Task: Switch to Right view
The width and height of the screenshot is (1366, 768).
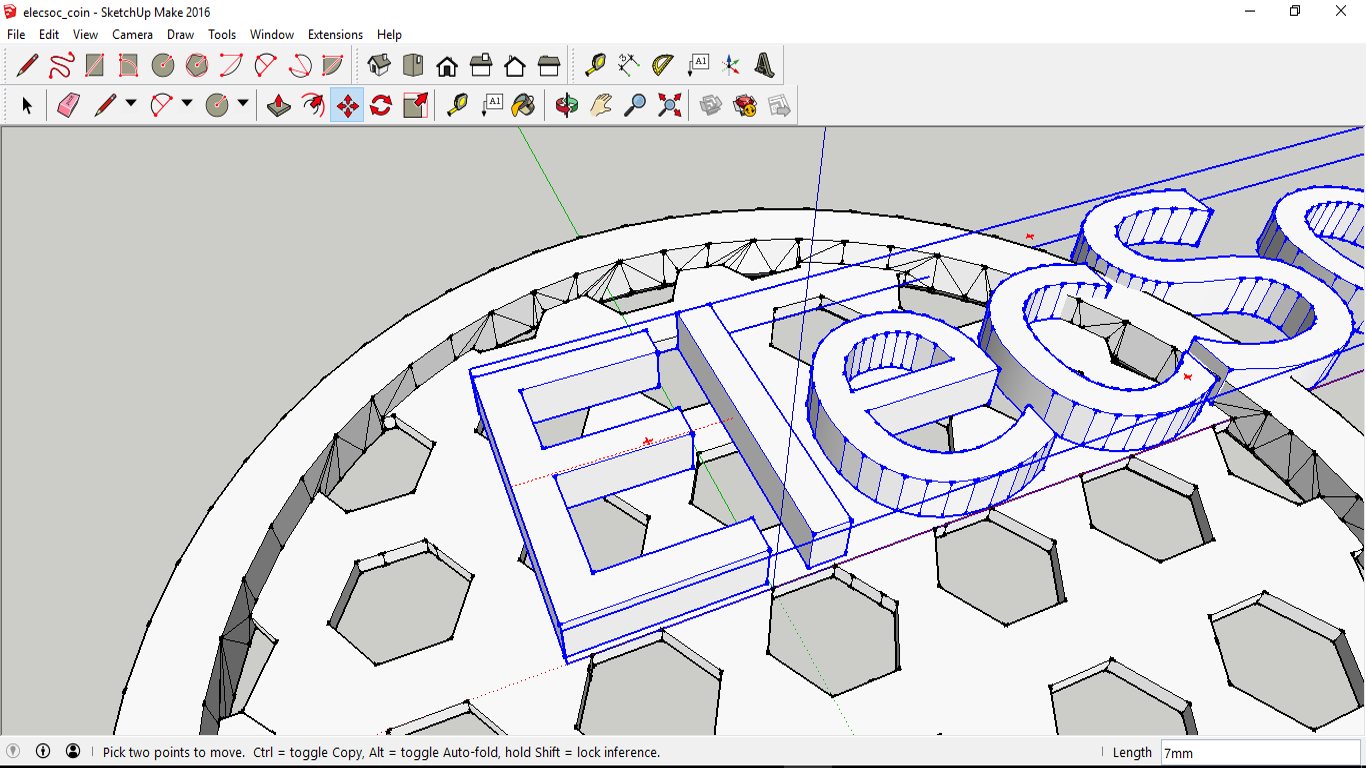Action: [x=481, y=66]
